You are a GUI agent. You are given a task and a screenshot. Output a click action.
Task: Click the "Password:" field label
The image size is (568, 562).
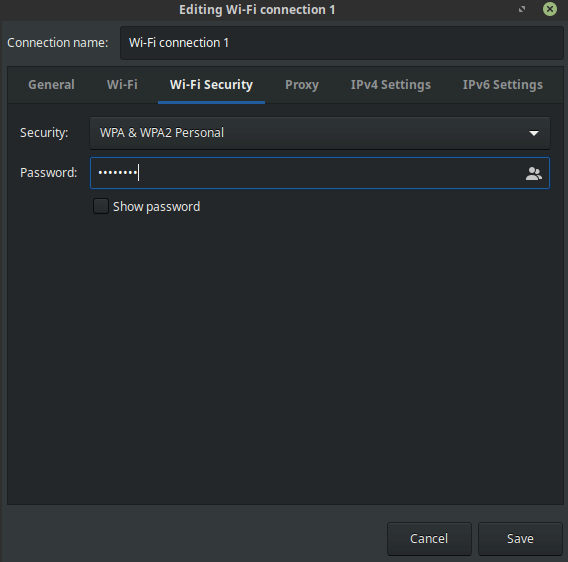pos(49,172)
